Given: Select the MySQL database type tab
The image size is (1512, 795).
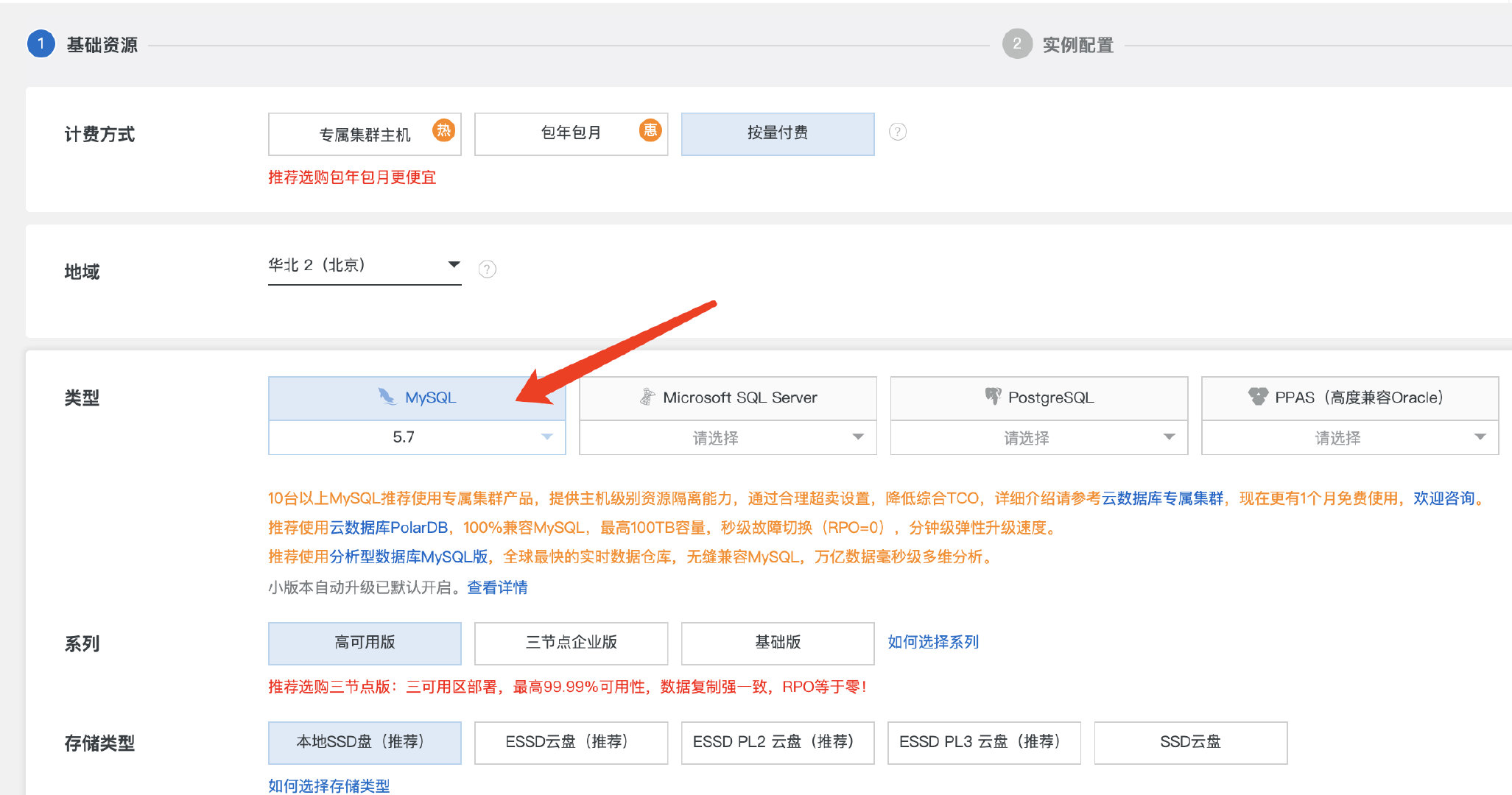Looking at the screenshot, I should (417, 398).
